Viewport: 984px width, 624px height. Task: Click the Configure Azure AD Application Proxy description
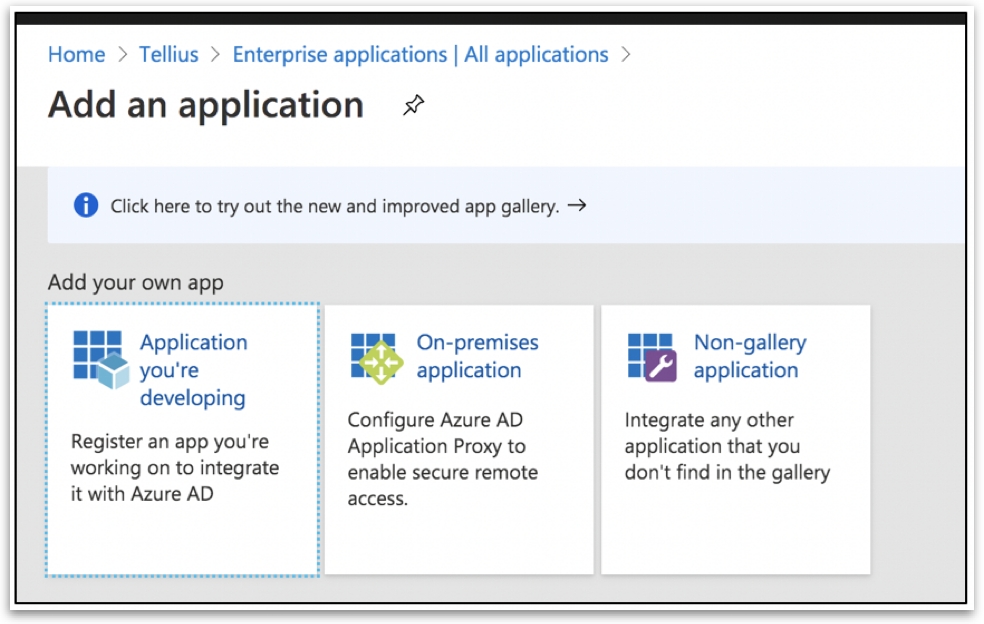point(442,459)
